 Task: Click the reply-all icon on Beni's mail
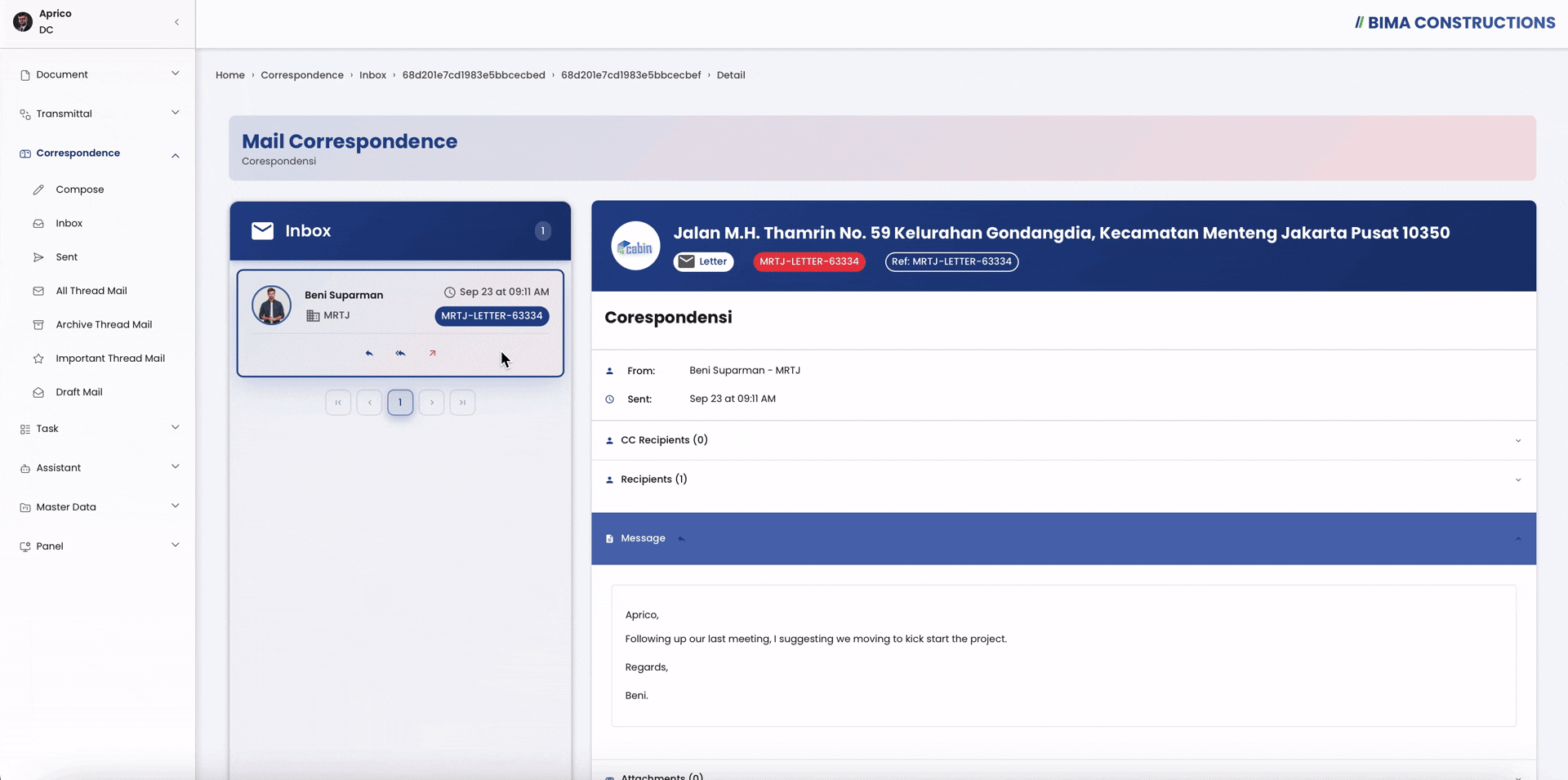[400, 354]
